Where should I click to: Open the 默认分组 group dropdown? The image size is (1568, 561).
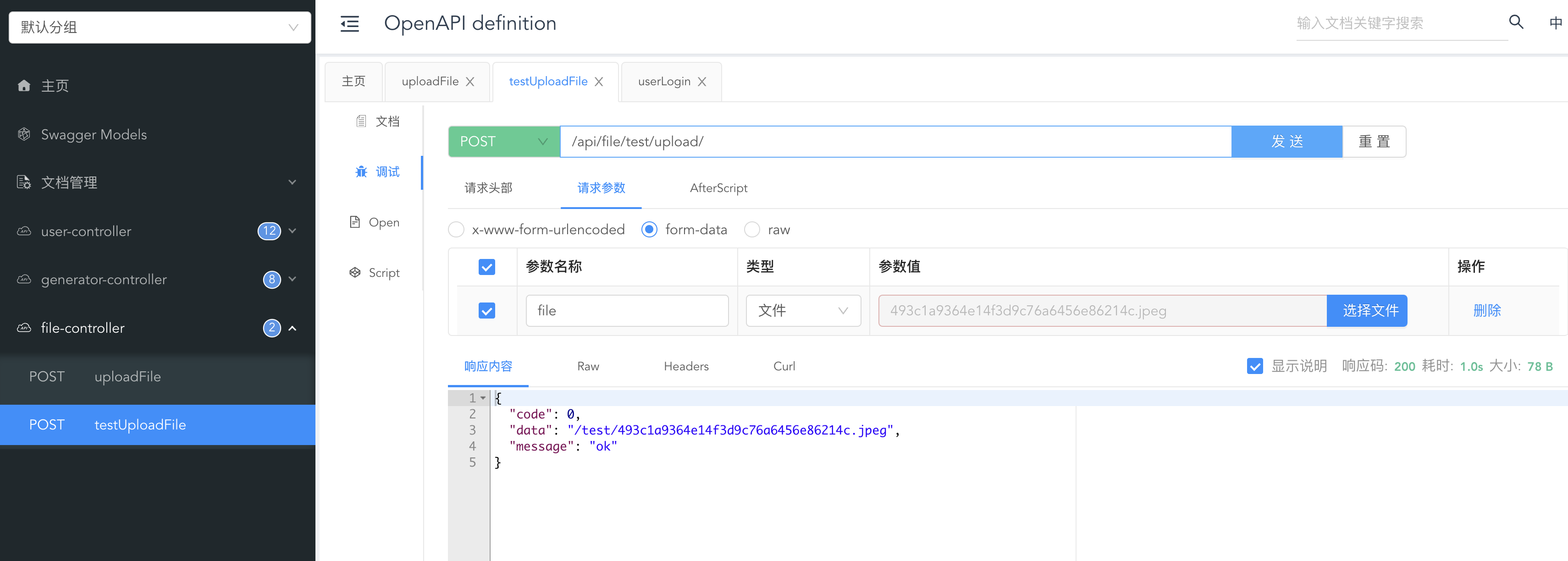[x=160, y=27]
